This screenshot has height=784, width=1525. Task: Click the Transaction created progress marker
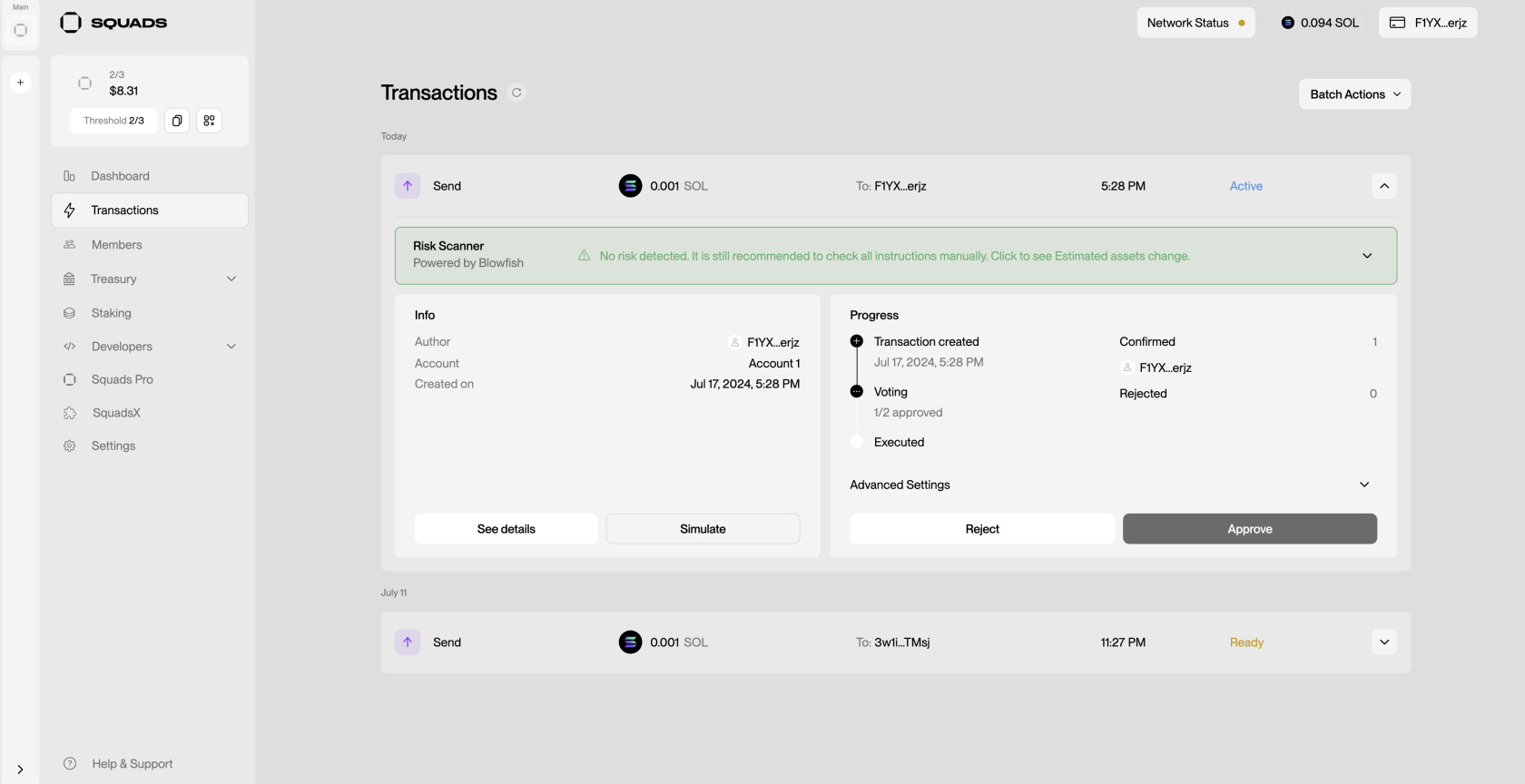[x=857, y=342]
